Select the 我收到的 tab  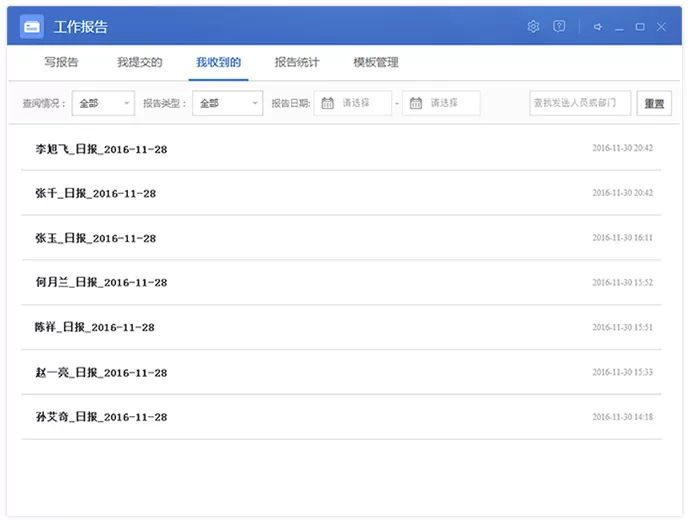click(218, 62)
